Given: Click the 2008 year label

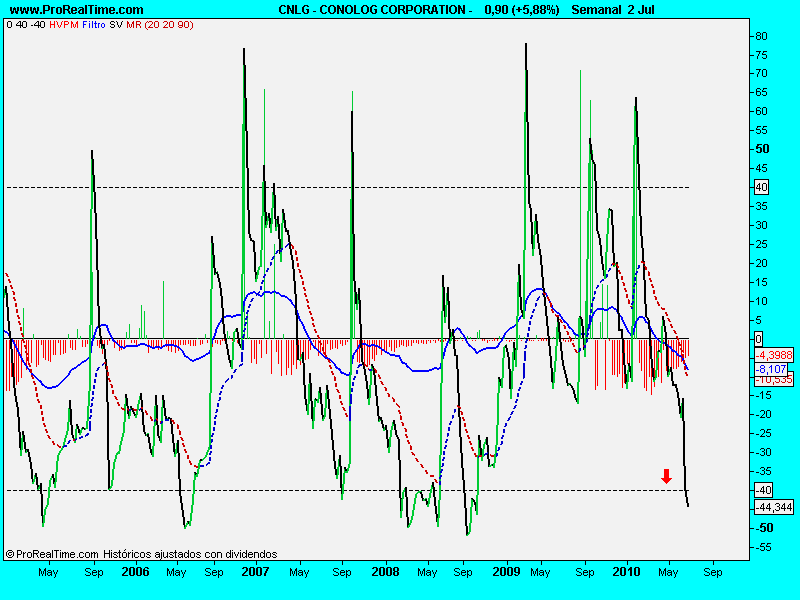Looking at the screenshot, I should (385, 571).
